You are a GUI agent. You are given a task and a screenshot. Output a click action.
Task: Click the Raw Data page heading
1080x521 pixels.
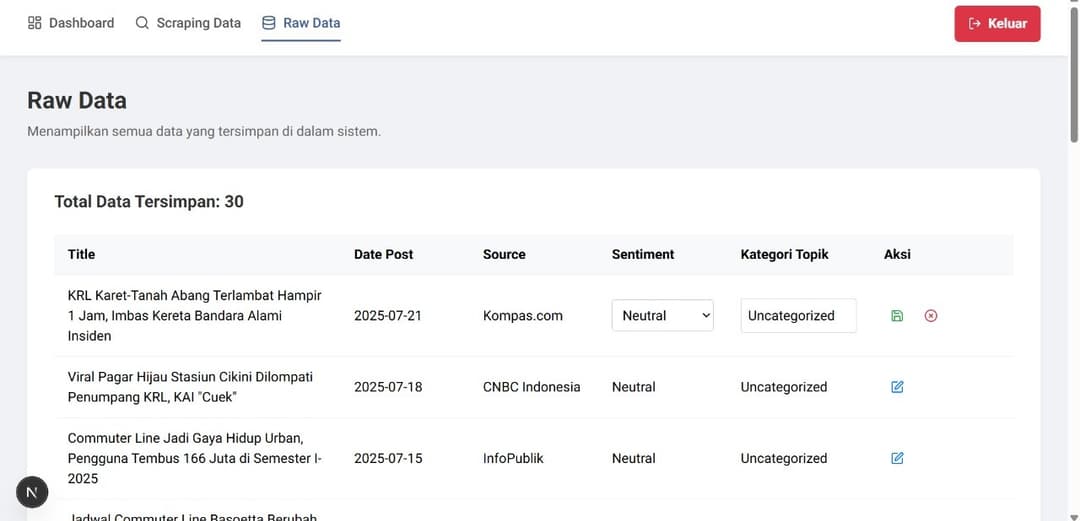click(77, 101)
